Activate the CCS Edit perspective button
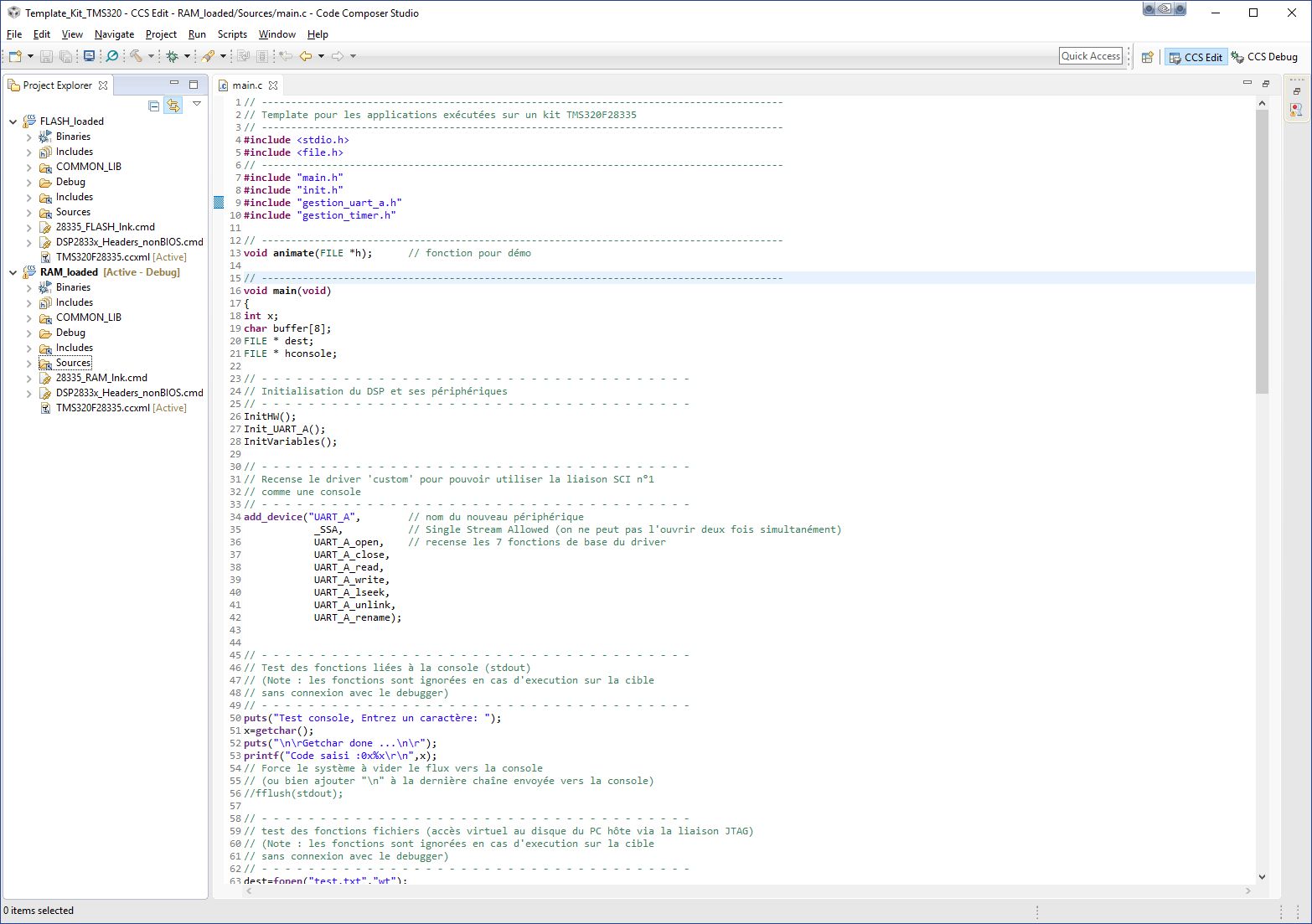 pyautogui.click(x=1196, y=57)
